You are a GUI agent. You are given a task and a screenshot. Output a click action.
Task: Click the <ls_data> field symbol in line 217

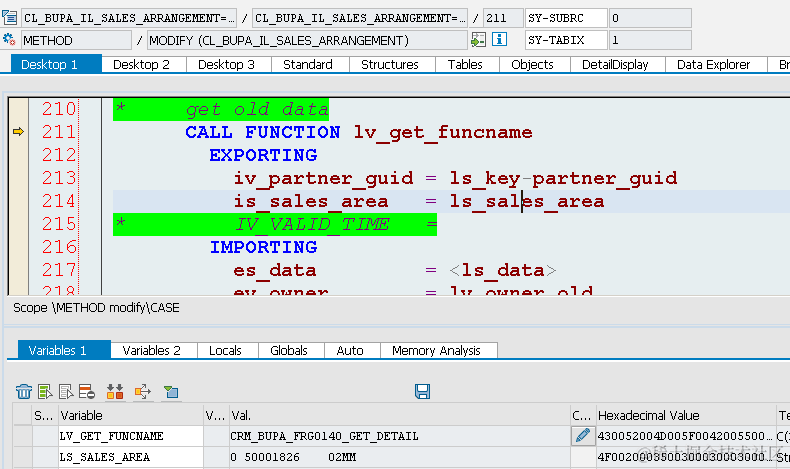click(x=503, y=271)
